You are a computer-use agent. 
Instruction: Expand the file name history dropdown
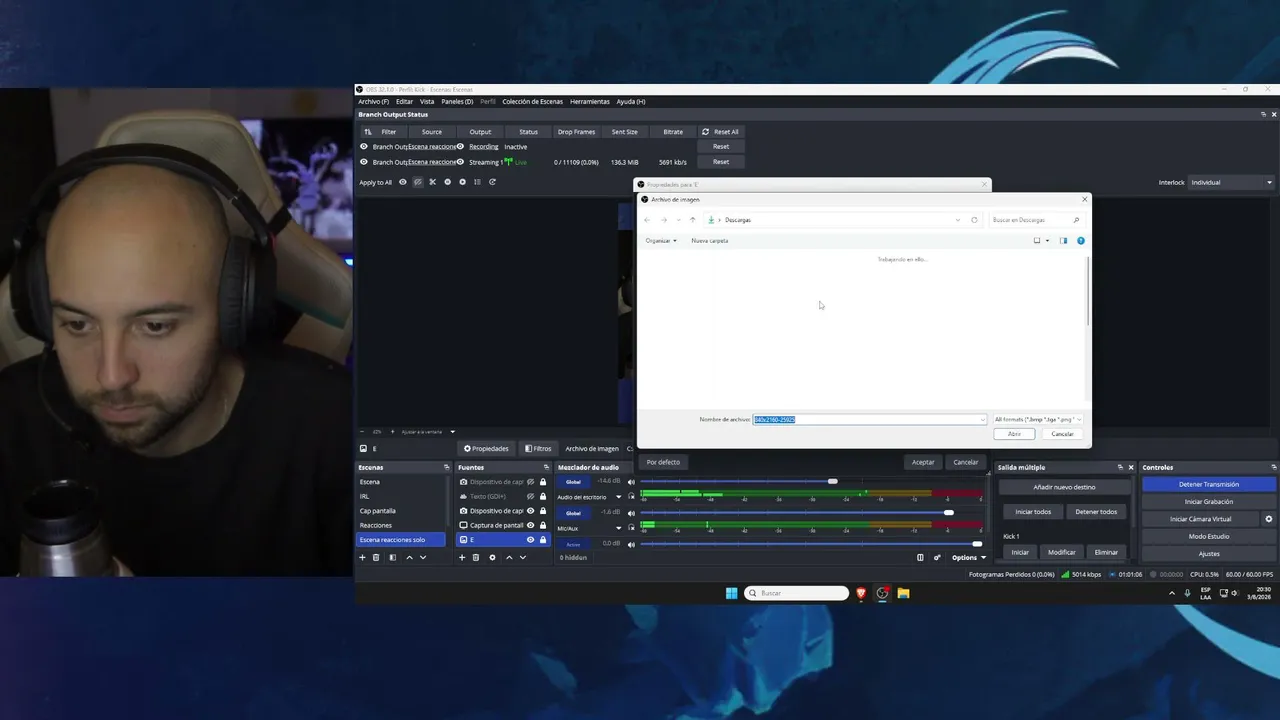coord(982,419)
